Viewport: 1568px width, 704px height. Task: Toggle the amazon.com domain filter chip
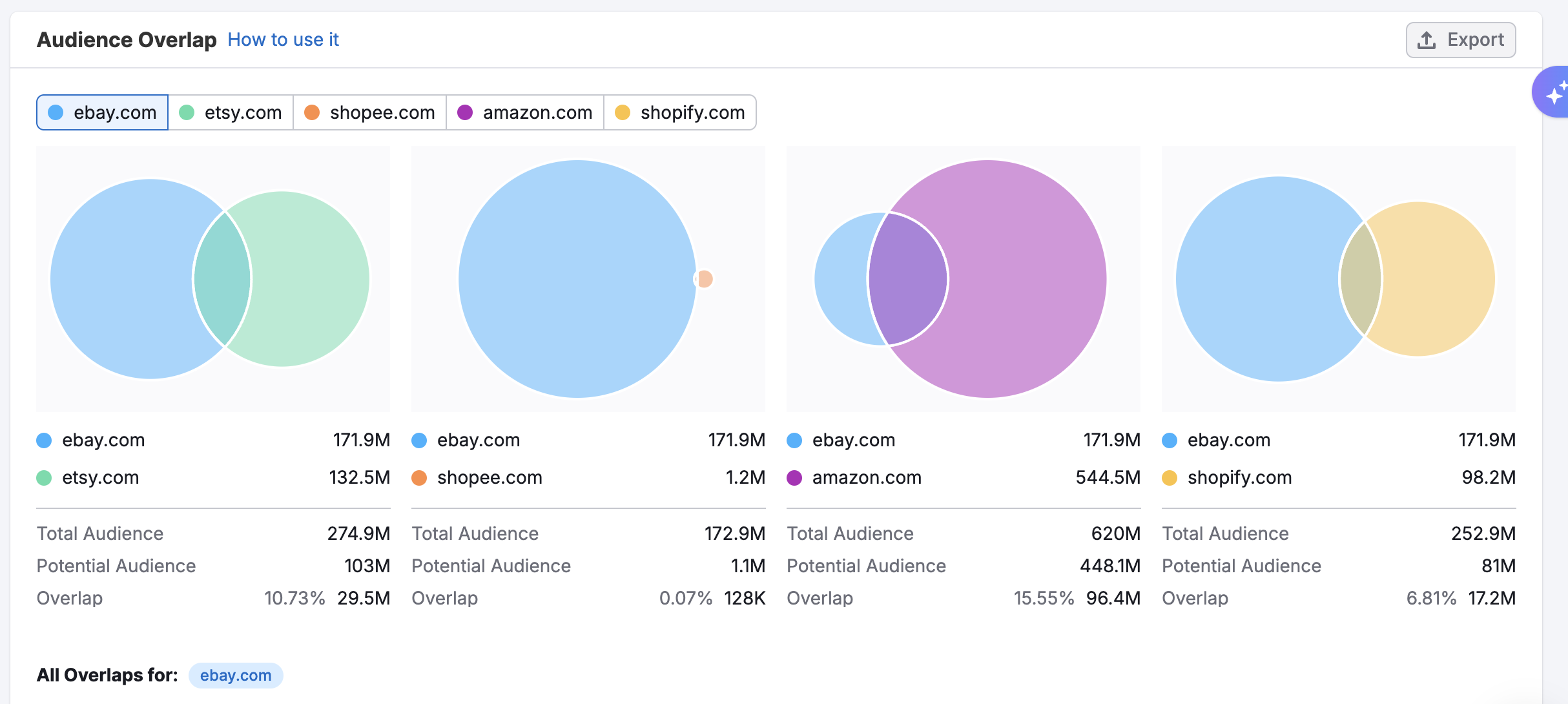click(x=524, y=112)
